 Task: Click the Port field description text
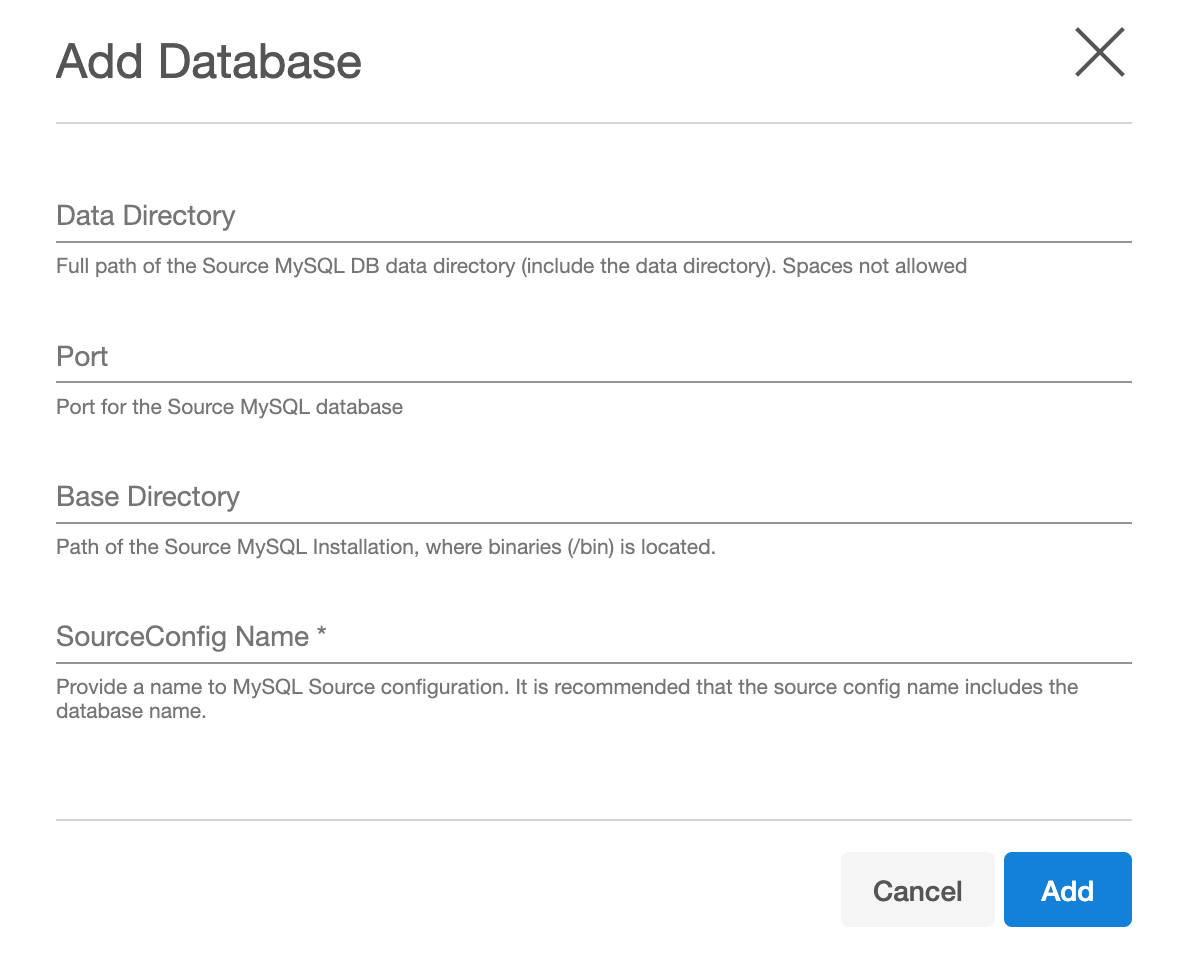229,407
